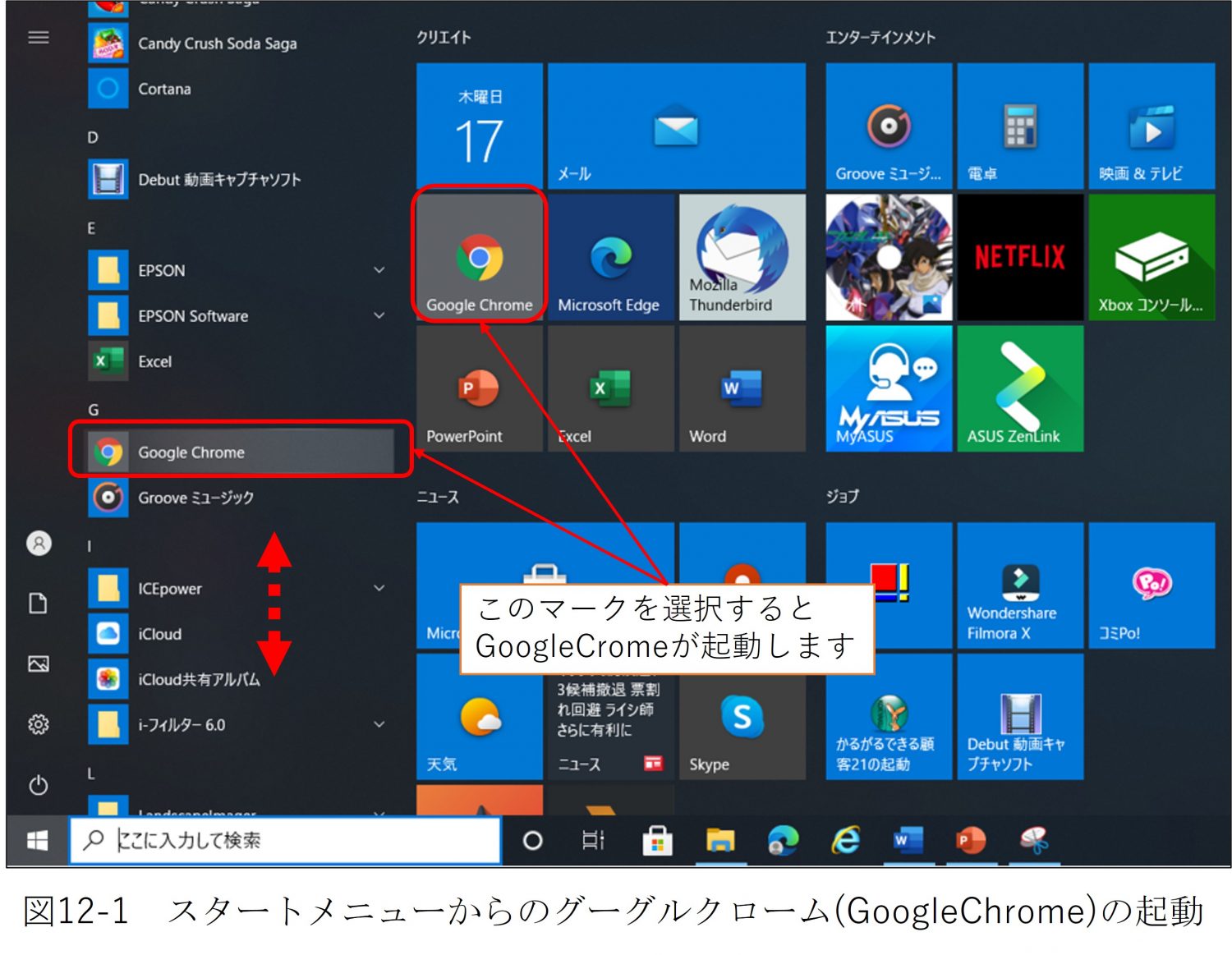Viewport: 1232px width, 955px height.
Task: Click the ジョブ group title
Action: click(x=843, y=496)
